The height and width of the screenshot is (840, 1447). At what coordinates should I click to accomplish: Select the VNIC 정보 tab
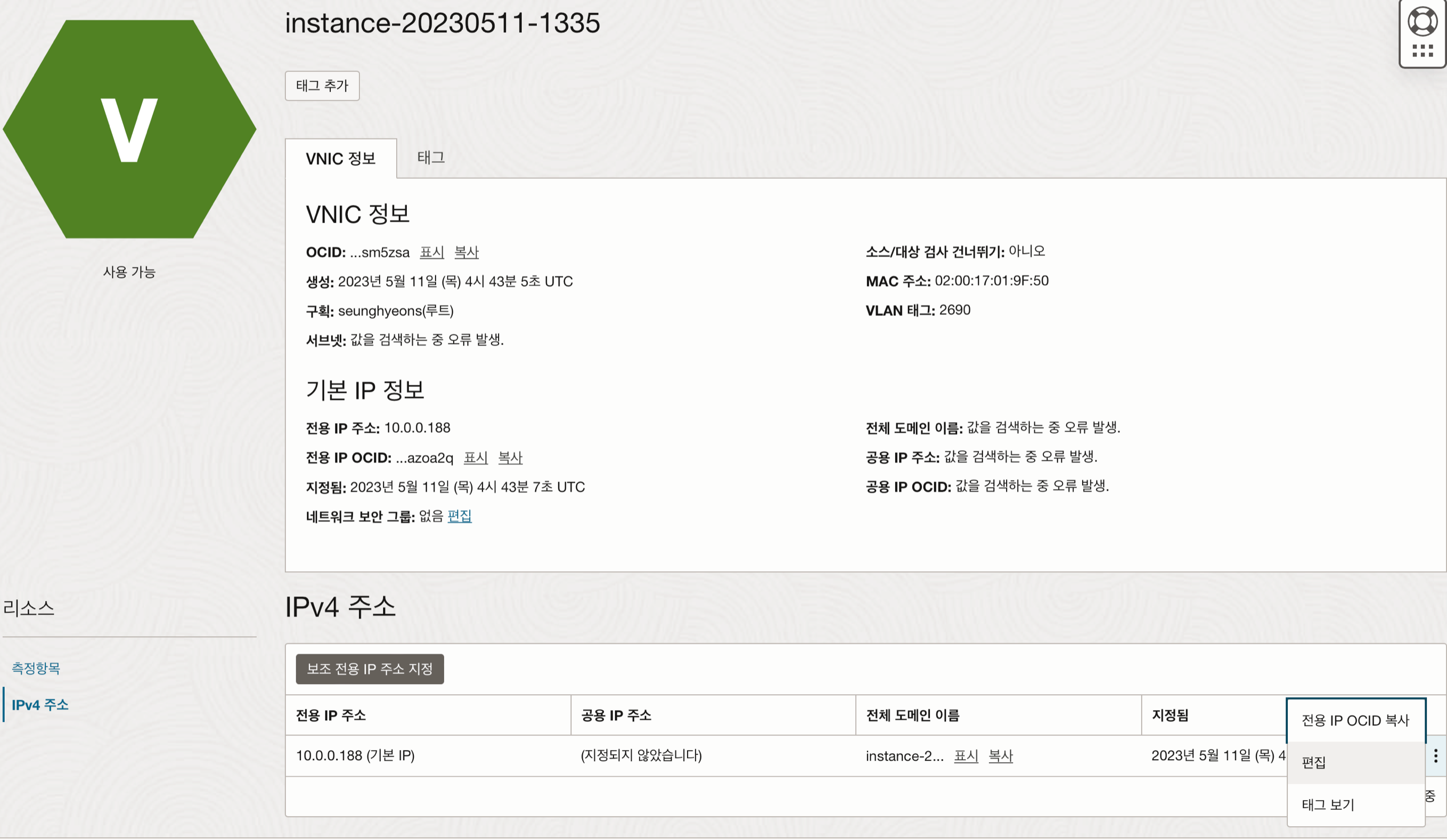340,158
